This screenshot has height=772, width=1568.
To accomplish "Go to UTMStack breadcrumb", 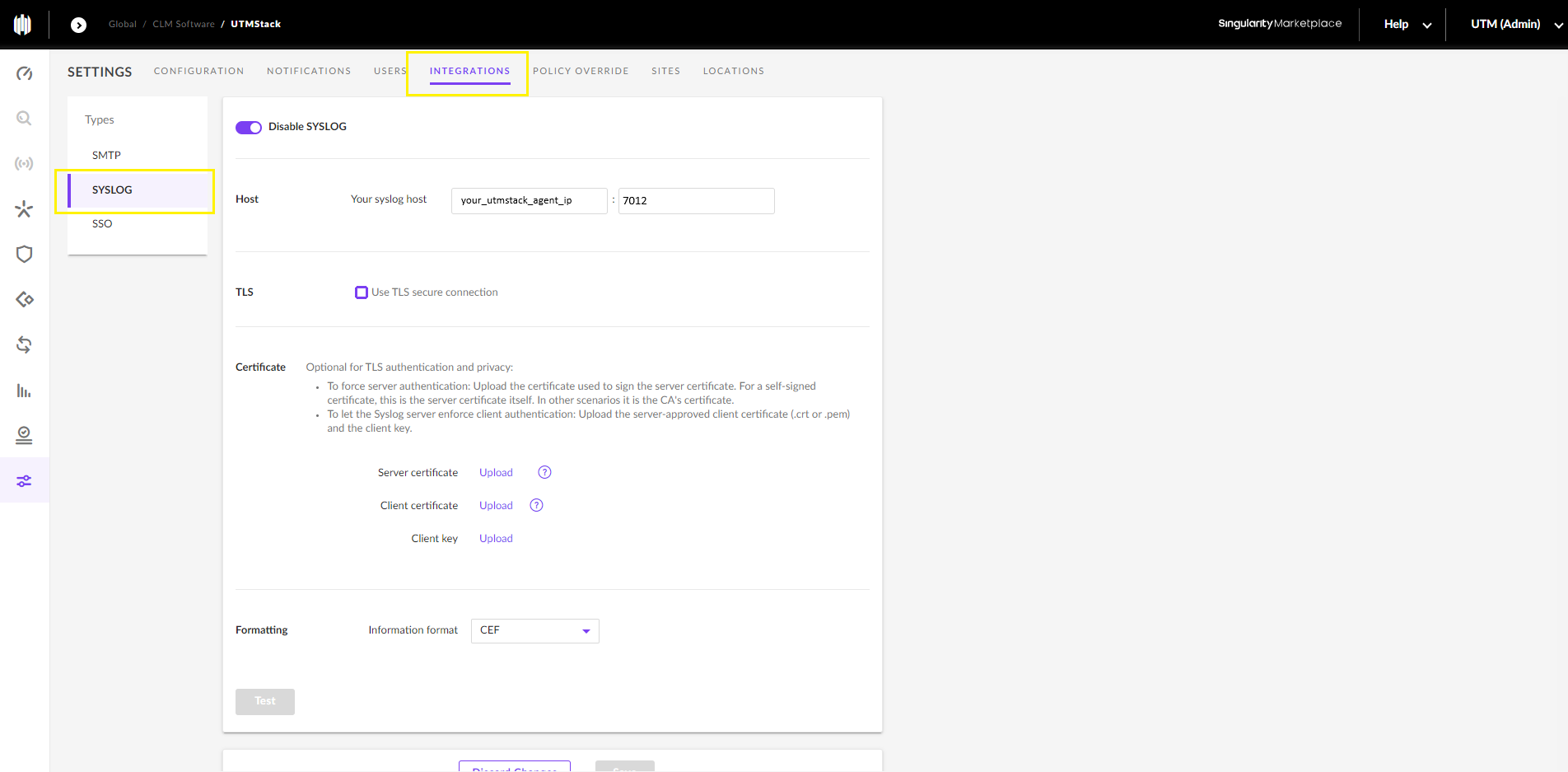I will [256, 25].
